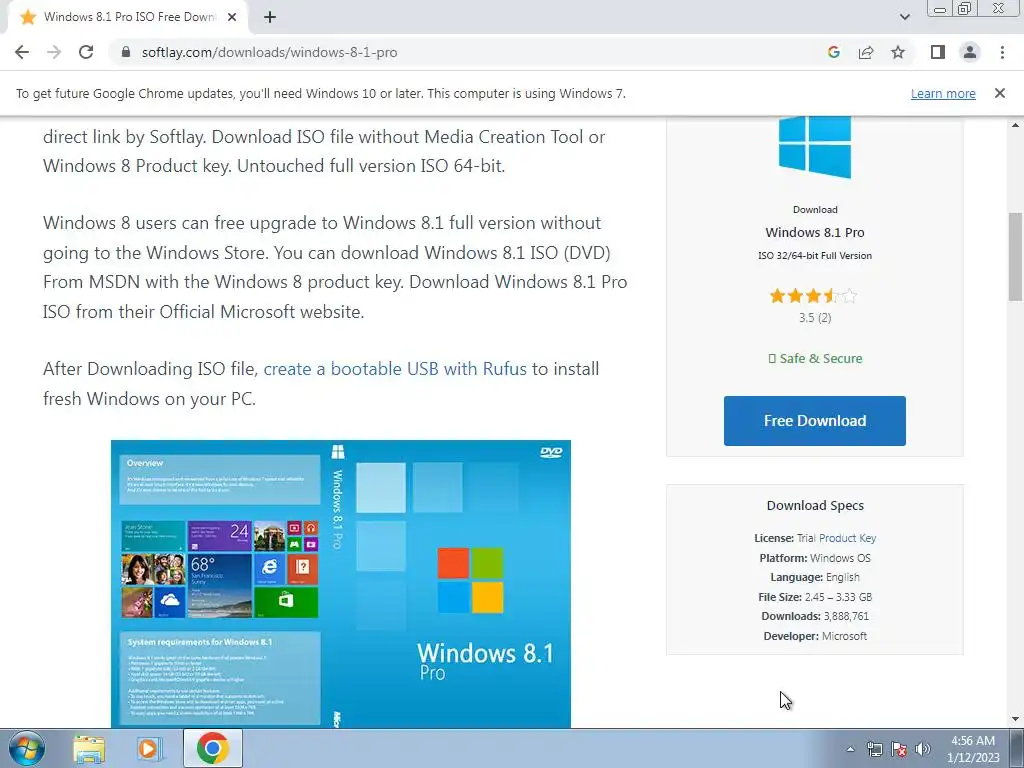This screenshot has height=768, width=1024.
Task: Launch Windows Media Player from taskbar
Action: coord(149,749)
